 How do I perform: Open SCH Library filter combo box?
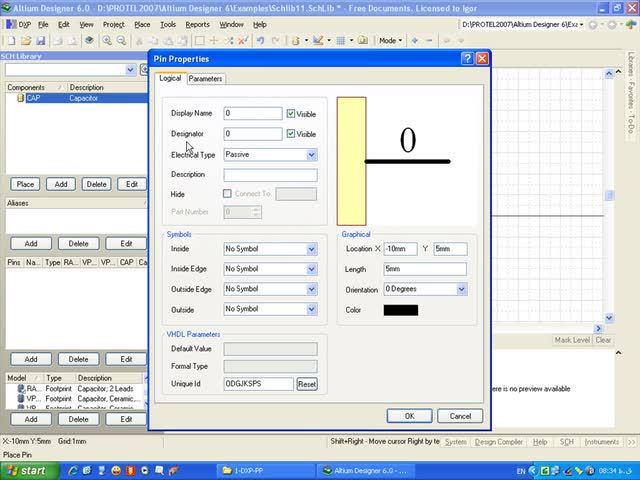130,70
